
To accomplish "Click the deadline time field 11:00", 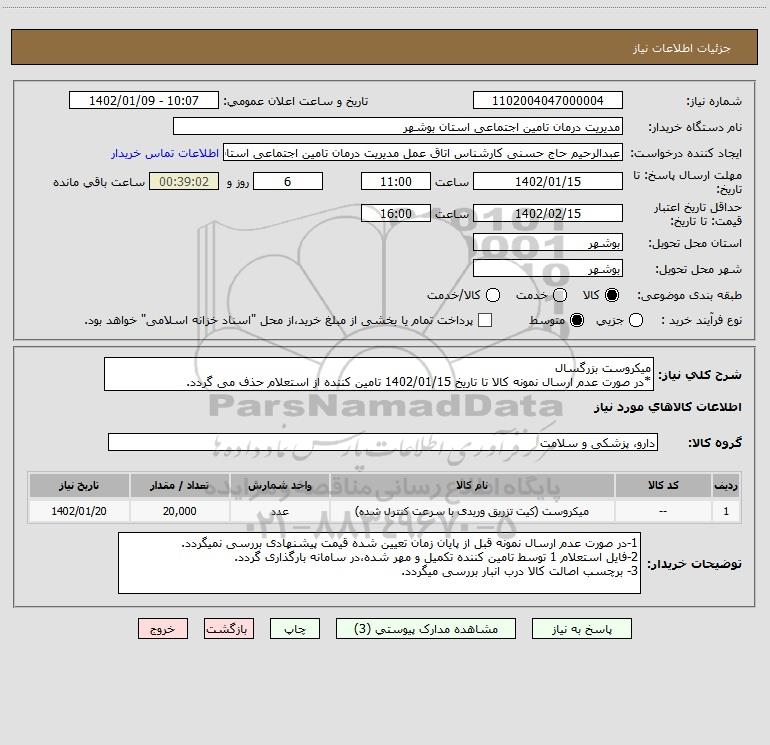I will point(396,181).
